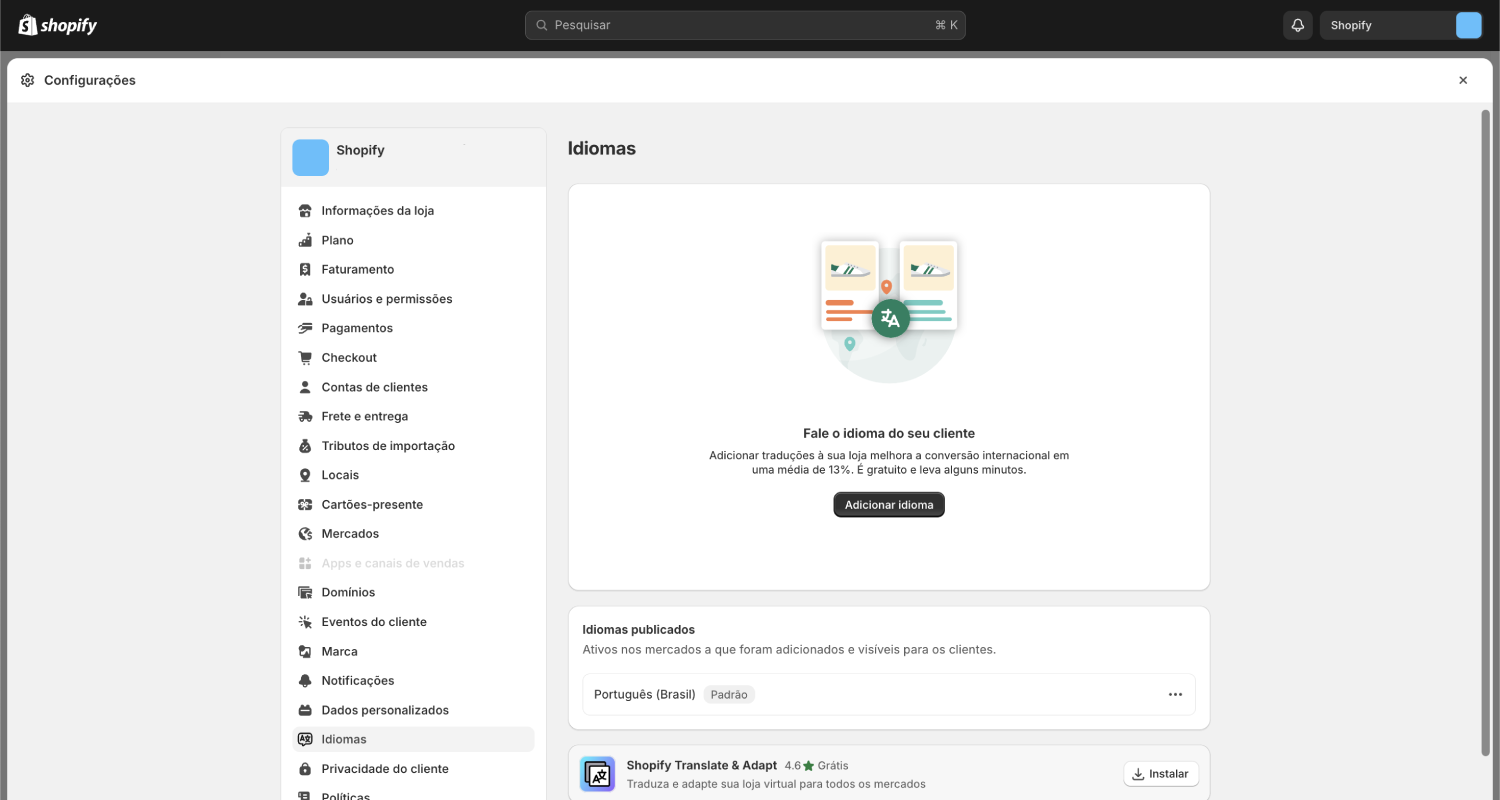
Task: Click the Checkout cart icon
Action: point(305,357)
